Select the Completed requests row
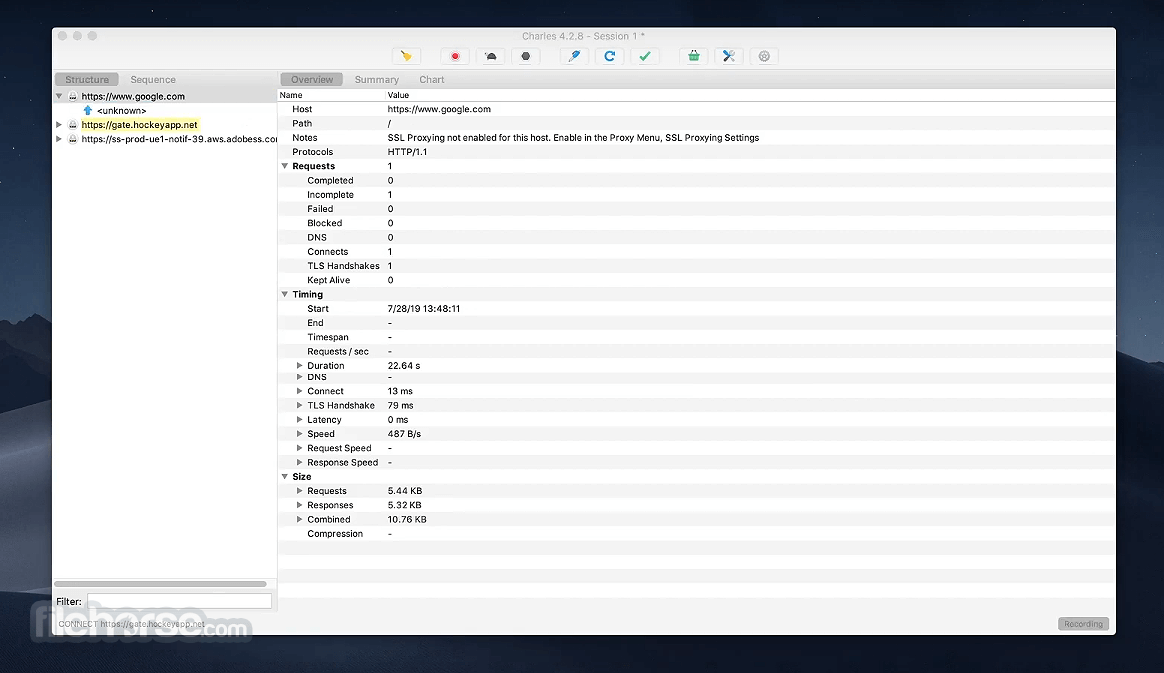The height and width of the screenshot is (673, 1164). pos(696,180)
